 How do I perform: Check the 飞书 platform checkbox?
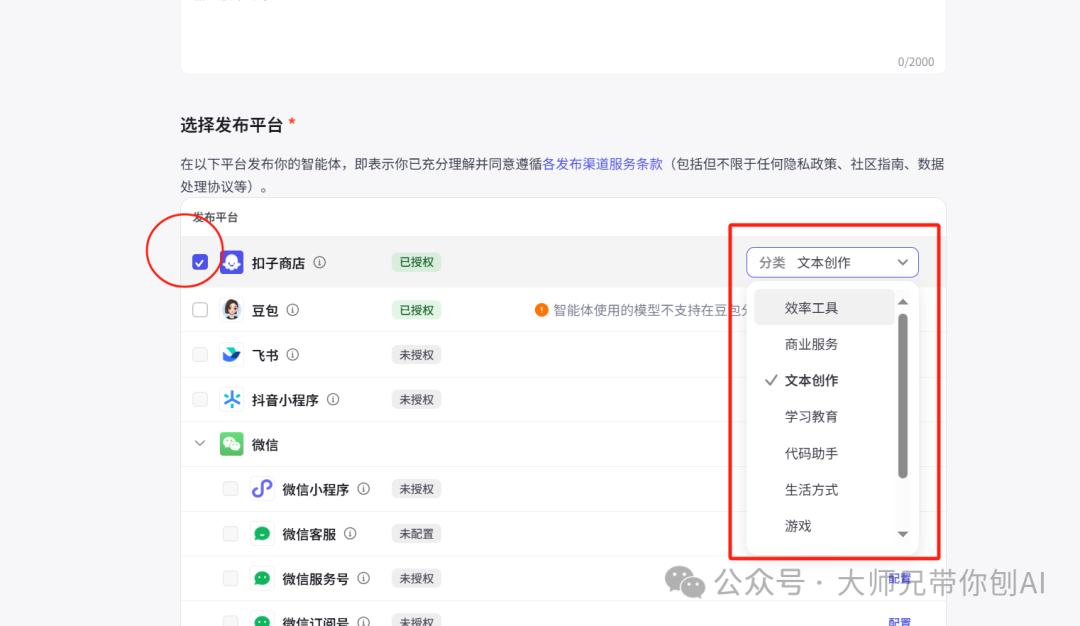point(200,355)
